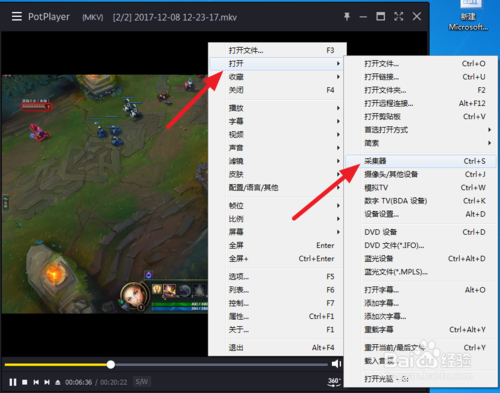The height and width of the screenshot is (393, 500).
Task: Expand the 播放 submenu
Action: pyautogui.click(x=277, y=108)
